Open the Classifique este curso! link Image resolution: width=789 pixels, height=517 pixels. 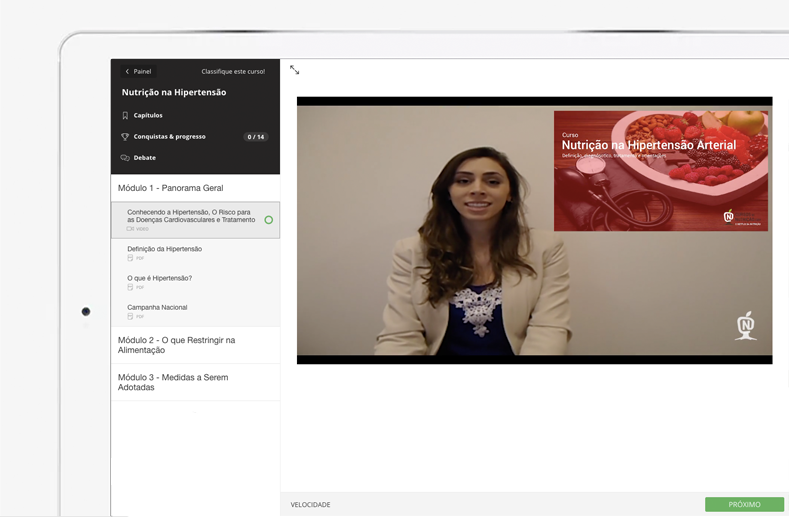233,71
